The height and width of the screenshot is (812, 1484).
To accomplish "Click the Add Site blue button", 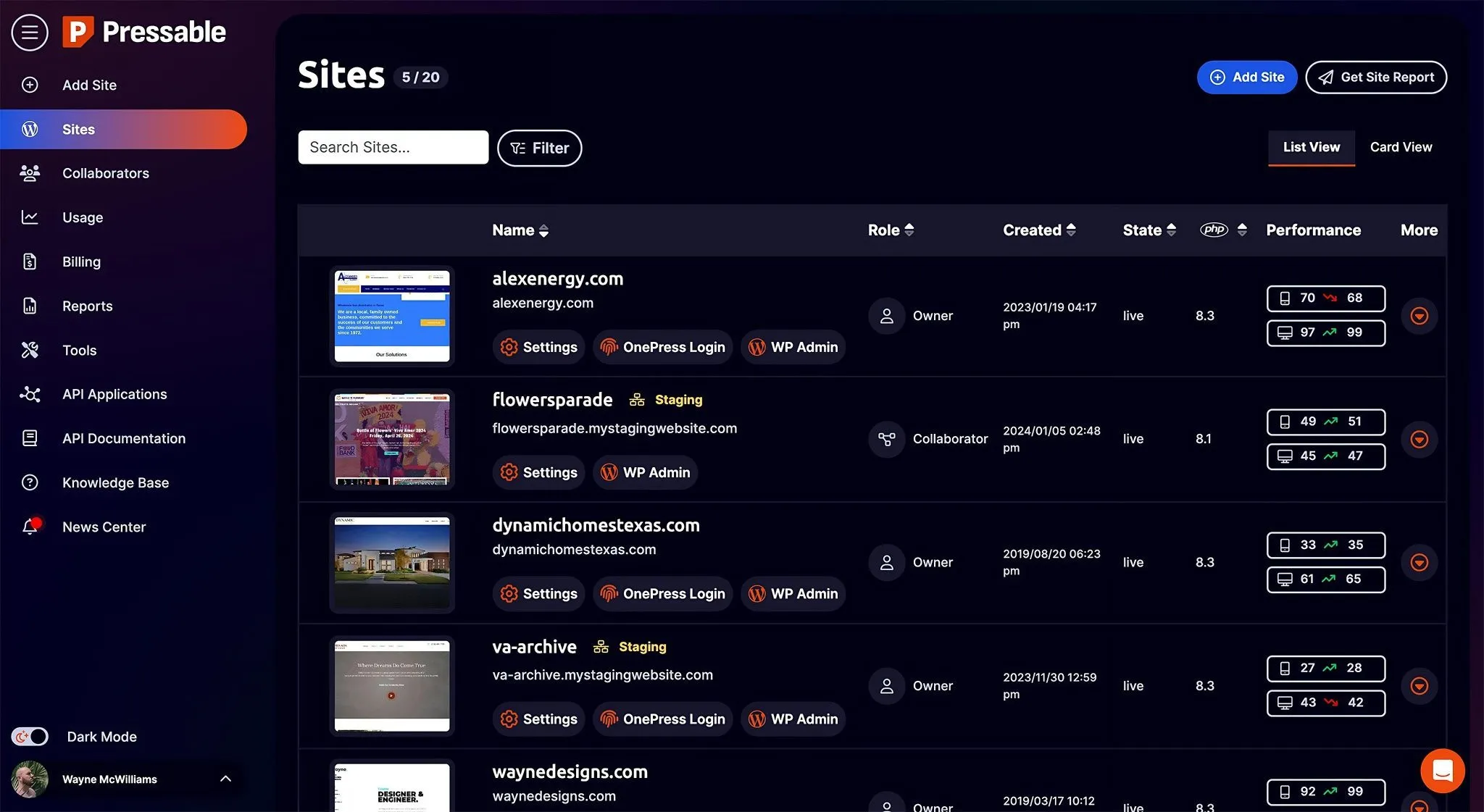I will point(1246,78).
